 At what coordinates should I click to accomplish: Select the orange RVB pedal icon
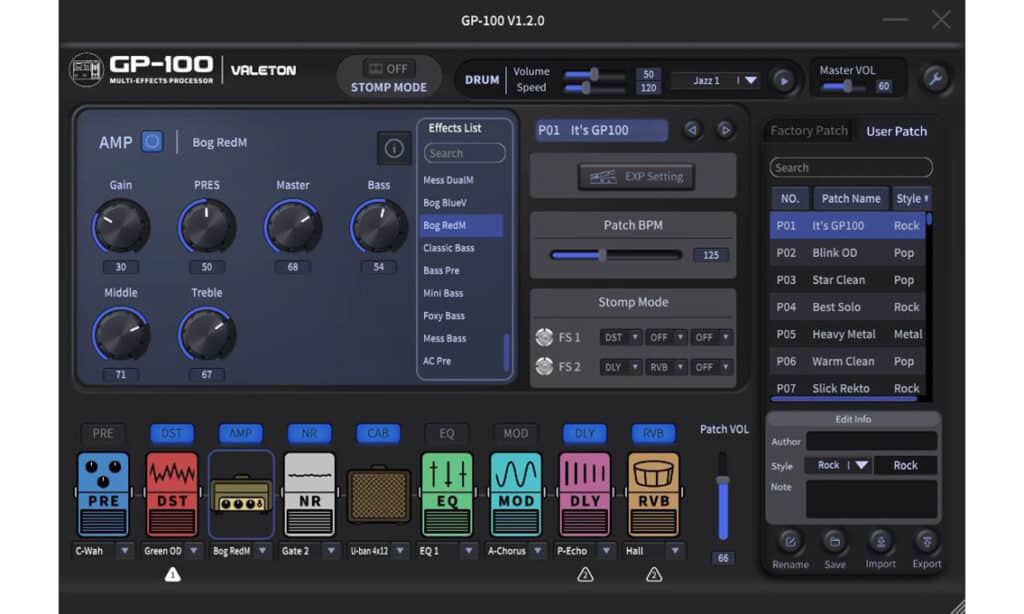[654, 494]
